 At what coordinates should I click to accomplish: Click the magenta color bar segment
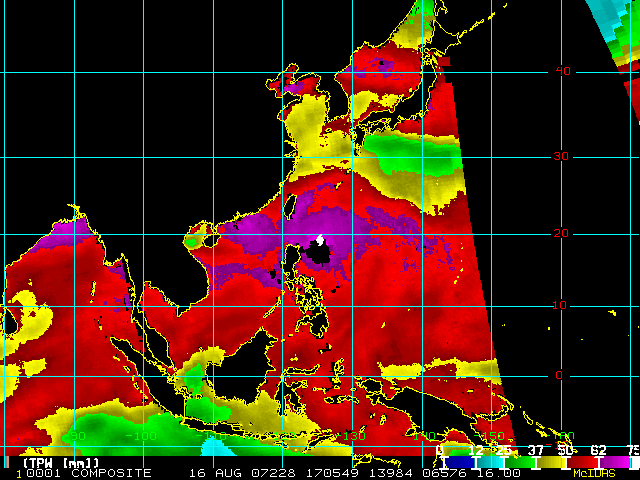pyautogui.click(x=615, y=462)
